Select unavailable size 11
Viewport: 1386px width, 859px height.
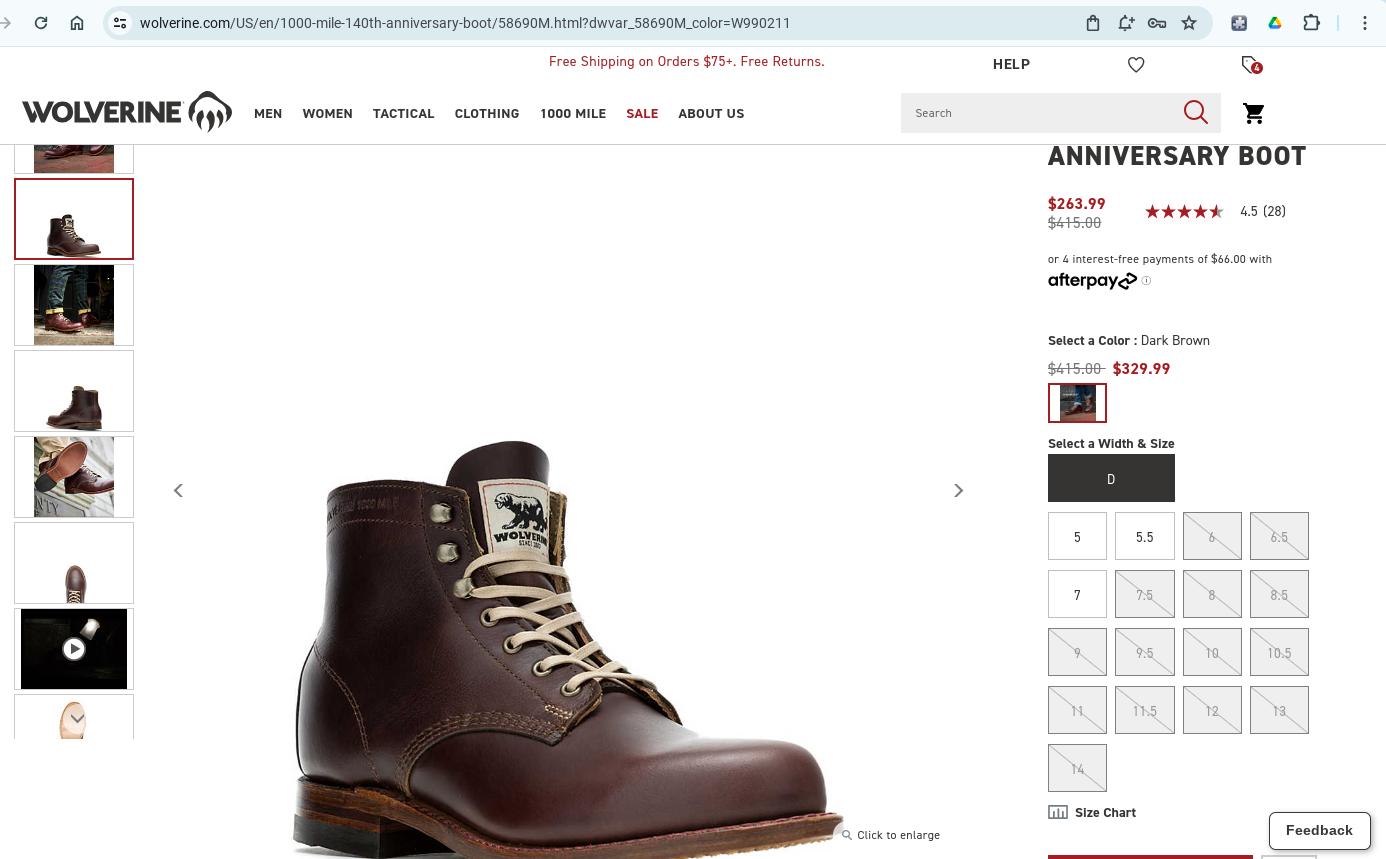pos(1077,711)
